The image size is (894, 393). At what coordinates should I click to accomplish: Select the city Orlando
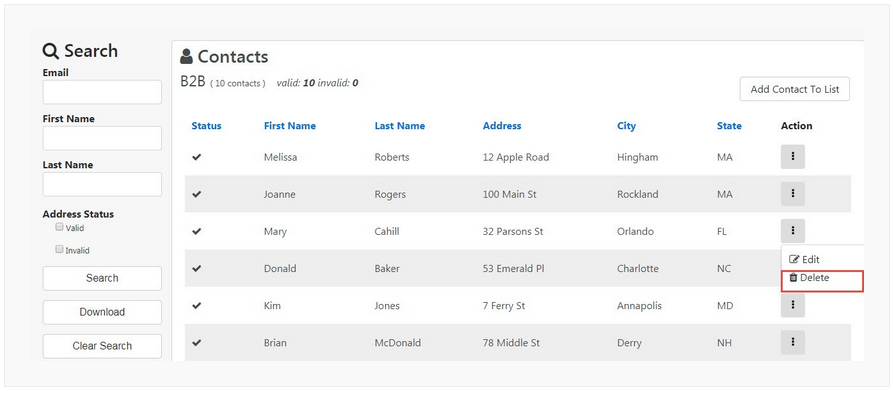click(635, 231)
